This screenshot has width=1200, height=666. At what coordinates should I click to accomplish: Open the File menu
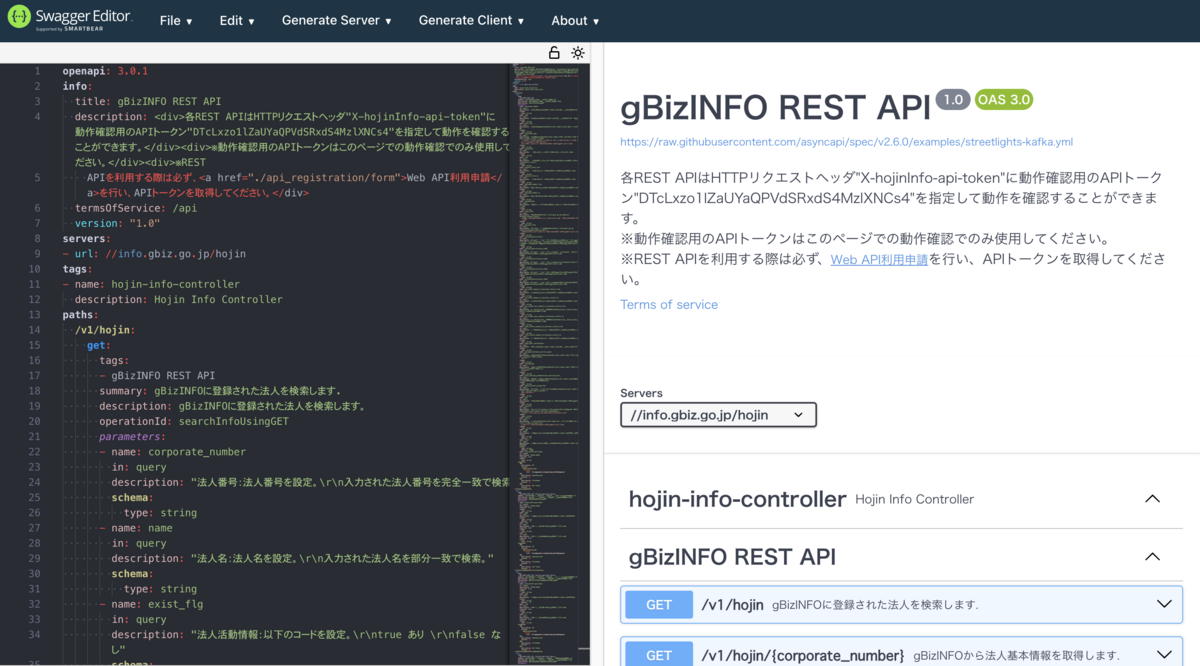(x=175, y=19)
